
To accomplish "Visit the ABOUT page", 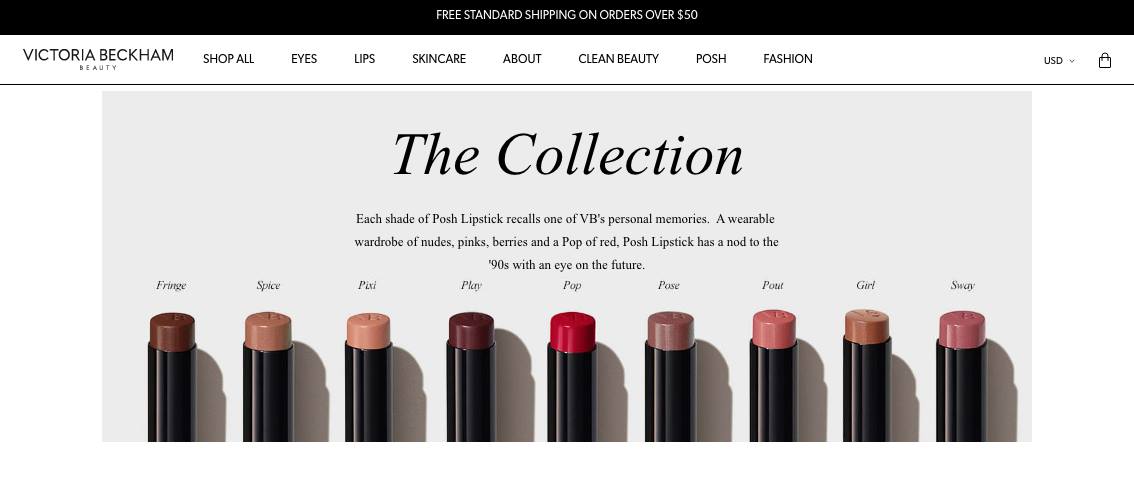I will 522,59.
